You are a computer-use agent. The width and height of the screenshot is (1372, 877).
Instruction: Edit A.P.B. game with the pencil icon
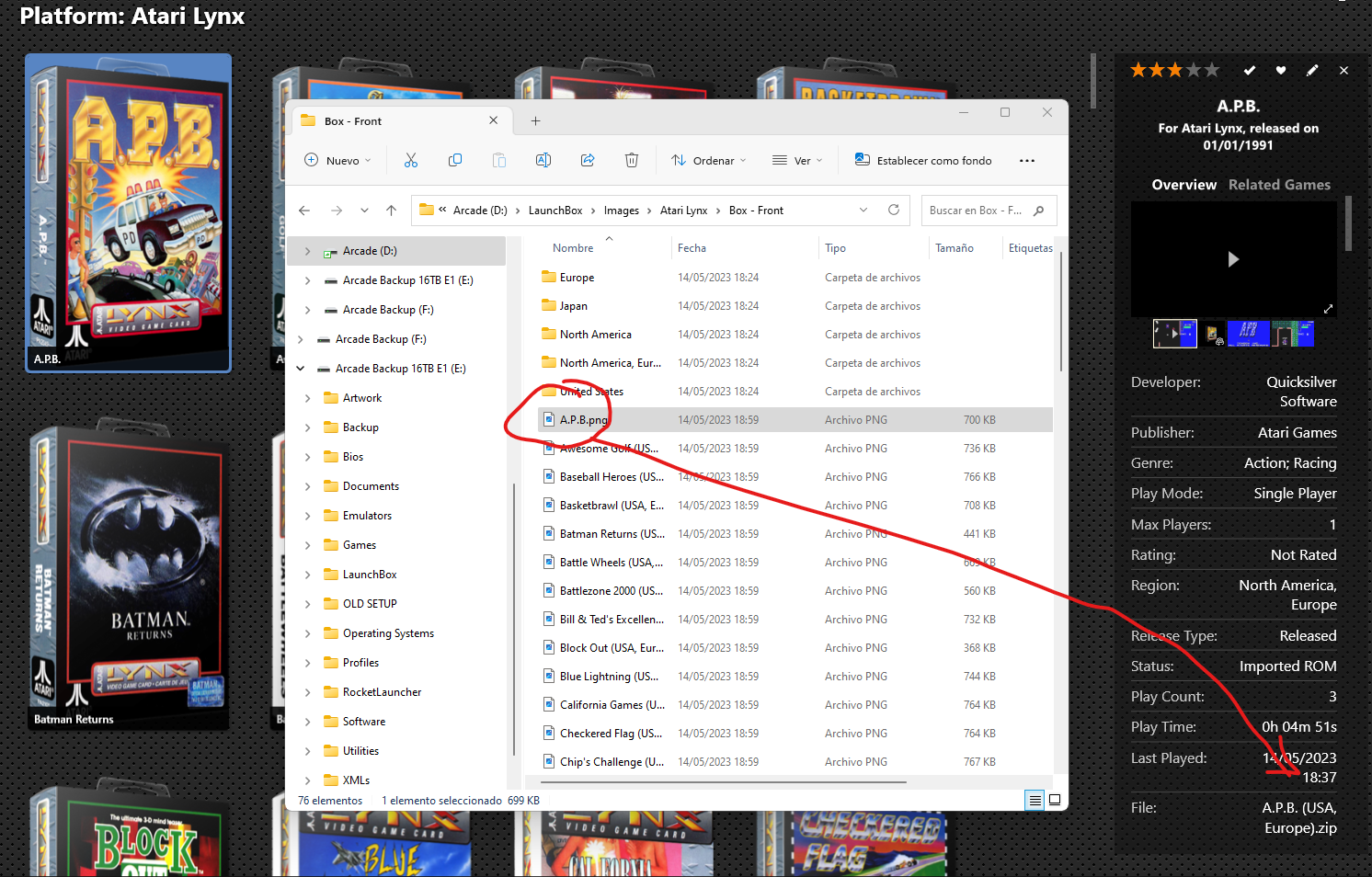coord(1312,70)
